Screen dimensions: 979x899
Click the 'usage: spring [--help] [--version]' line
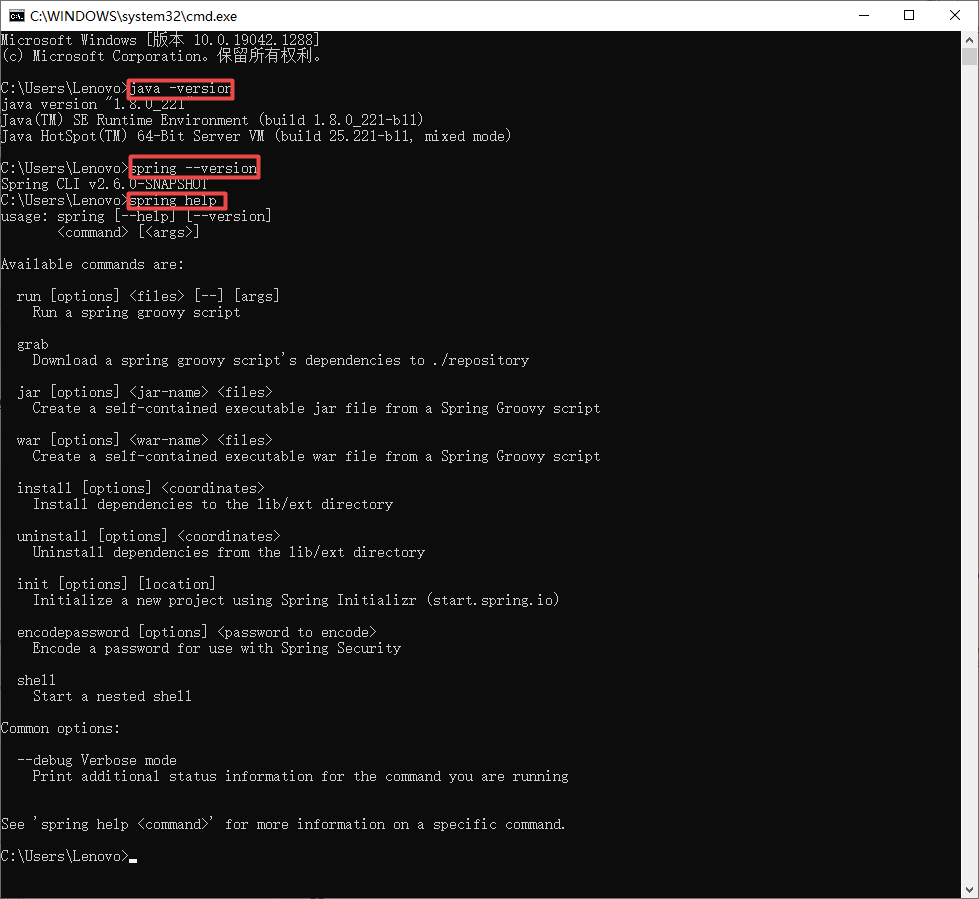point(136,217)
